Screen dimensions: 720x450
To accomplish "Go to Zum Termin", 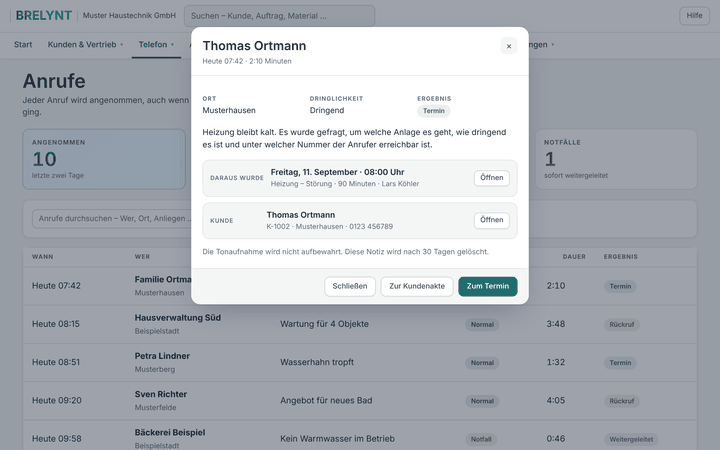I will point(488,286).
